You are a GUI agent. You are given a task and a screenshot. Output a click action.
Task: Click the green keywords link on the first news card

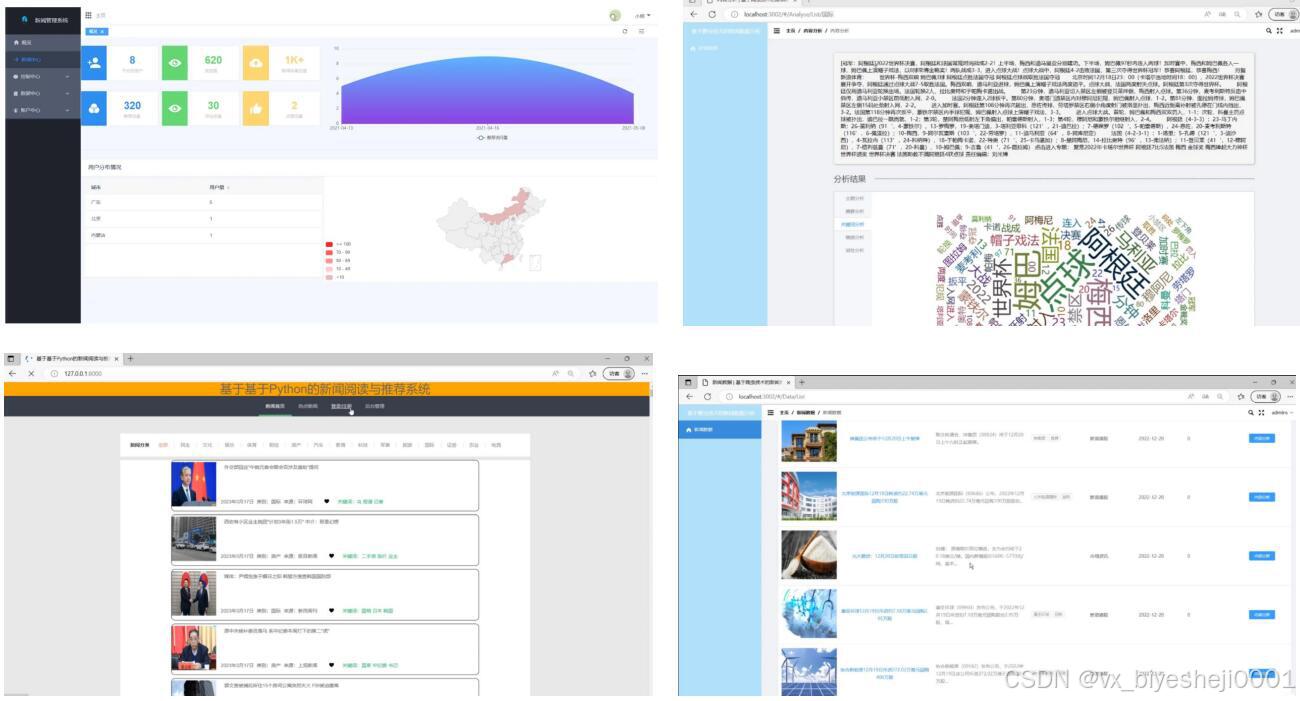point(361,501)
